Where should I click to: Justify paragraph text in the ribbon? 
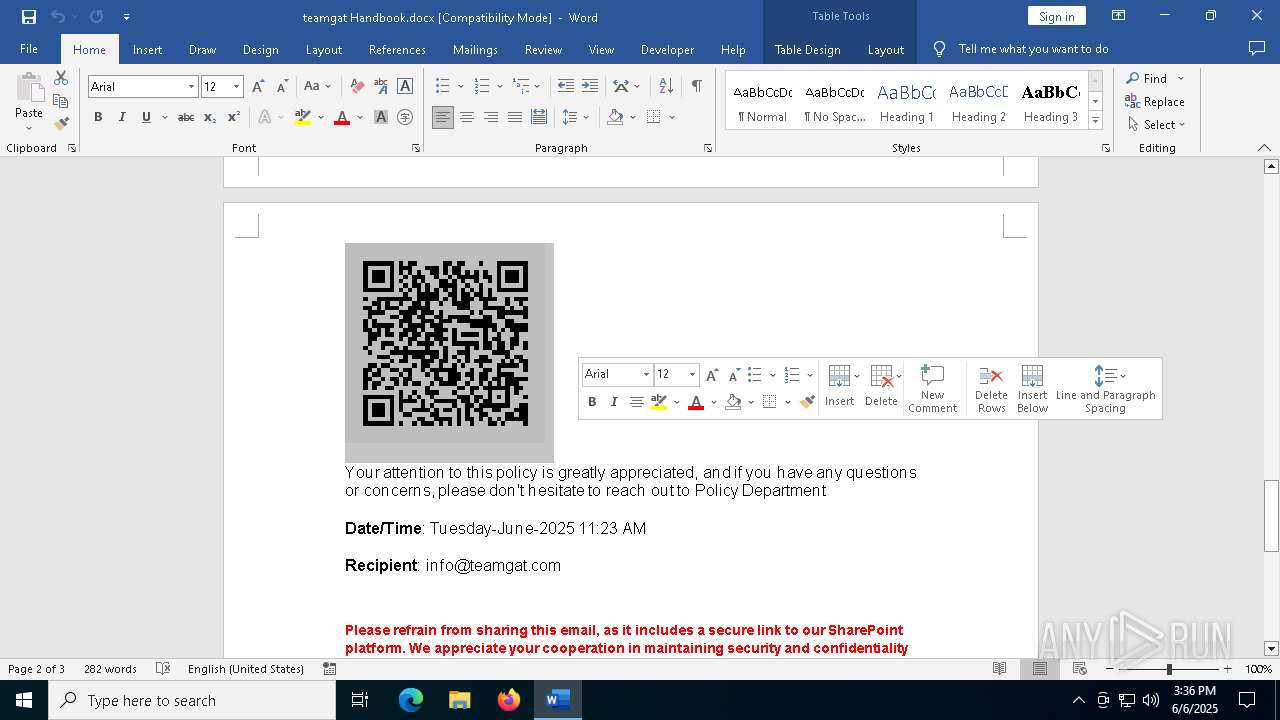(x=515, y=117)
